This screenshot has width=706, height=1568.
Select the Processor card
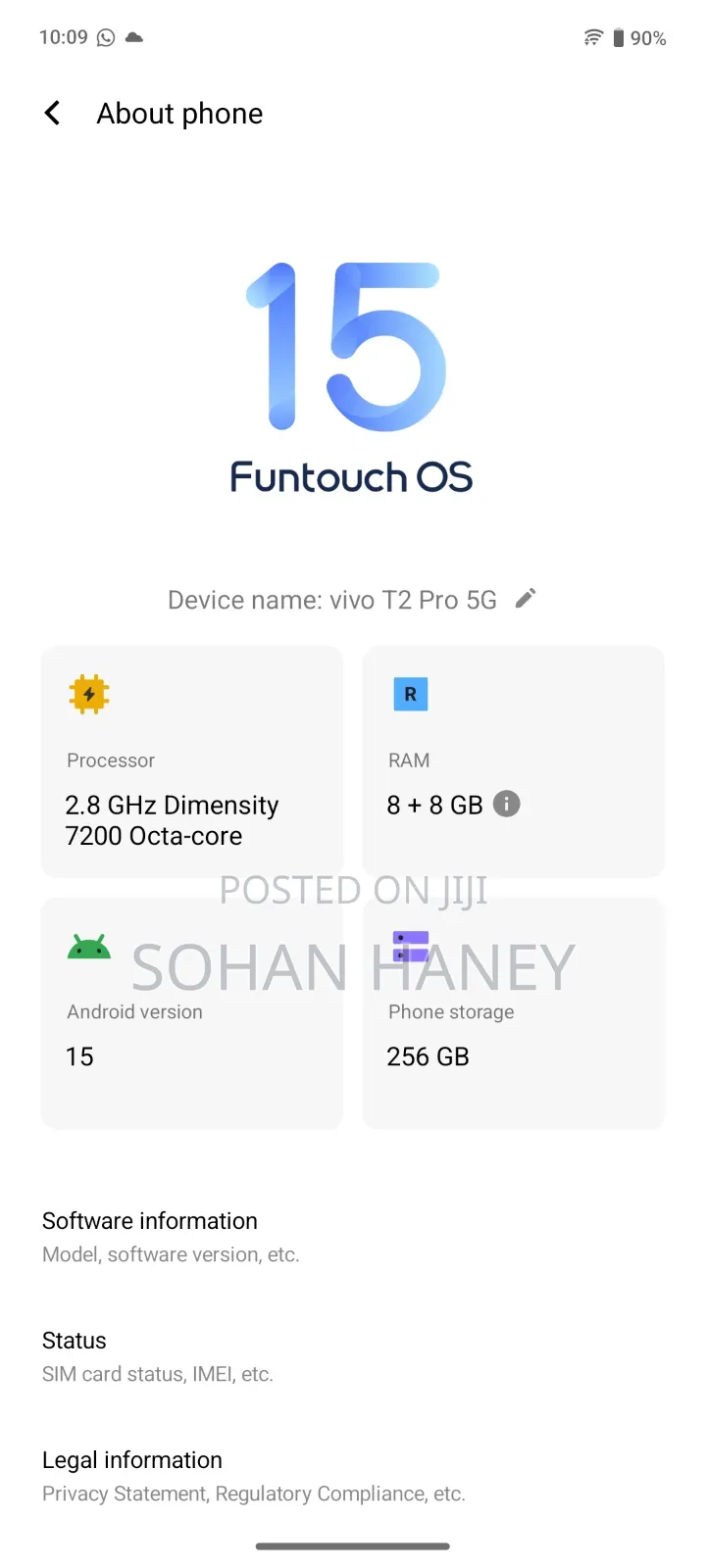[x=191, y=761]
